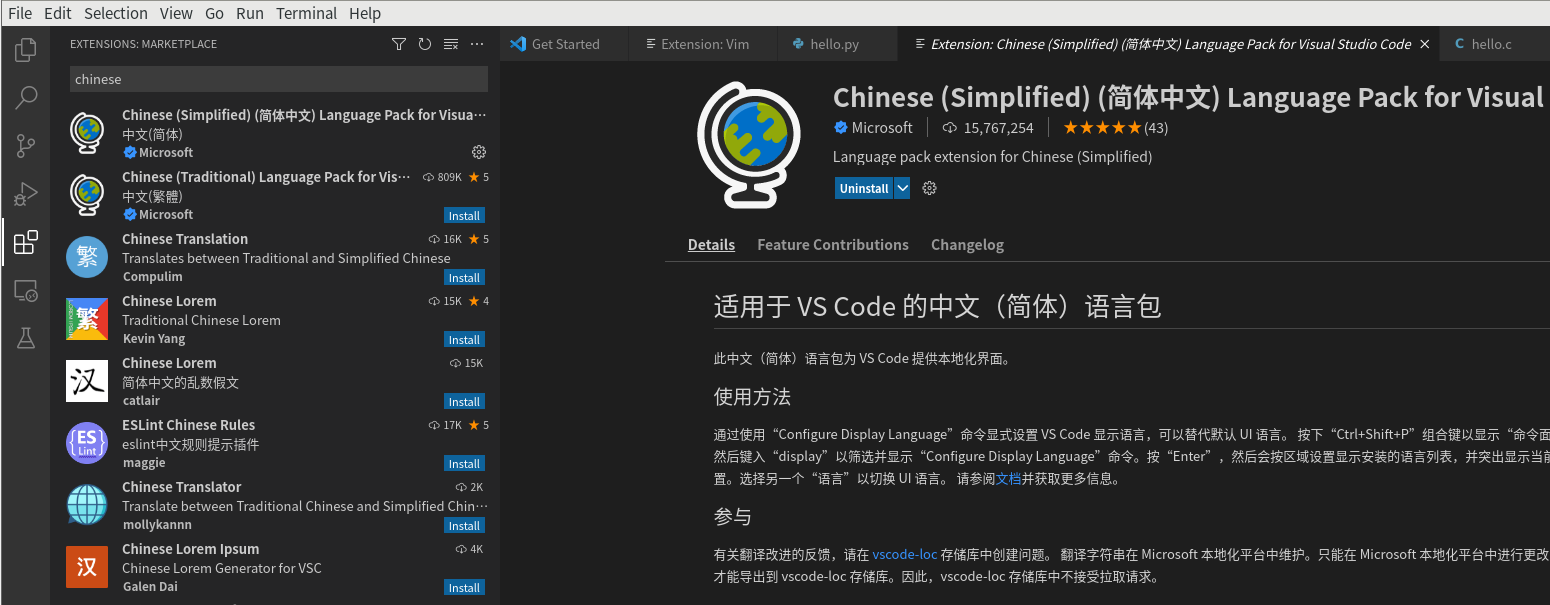The height and width of the screenshot is (605, 1550).
Task: Click the extensions search box containing chinese
Action: click(279, 79)
